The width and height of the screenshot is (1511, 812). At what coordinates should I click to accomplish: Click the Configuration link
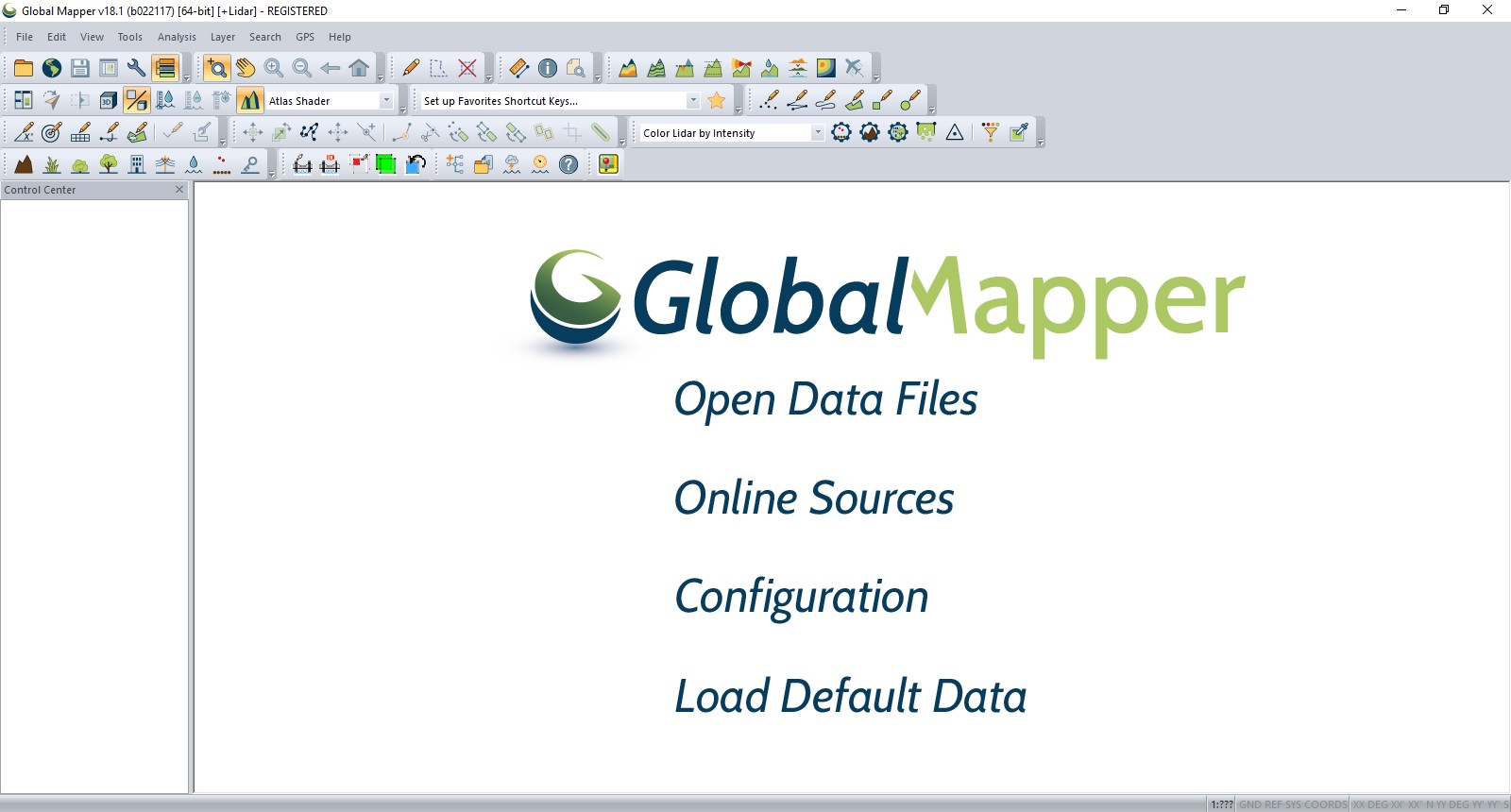802,598
